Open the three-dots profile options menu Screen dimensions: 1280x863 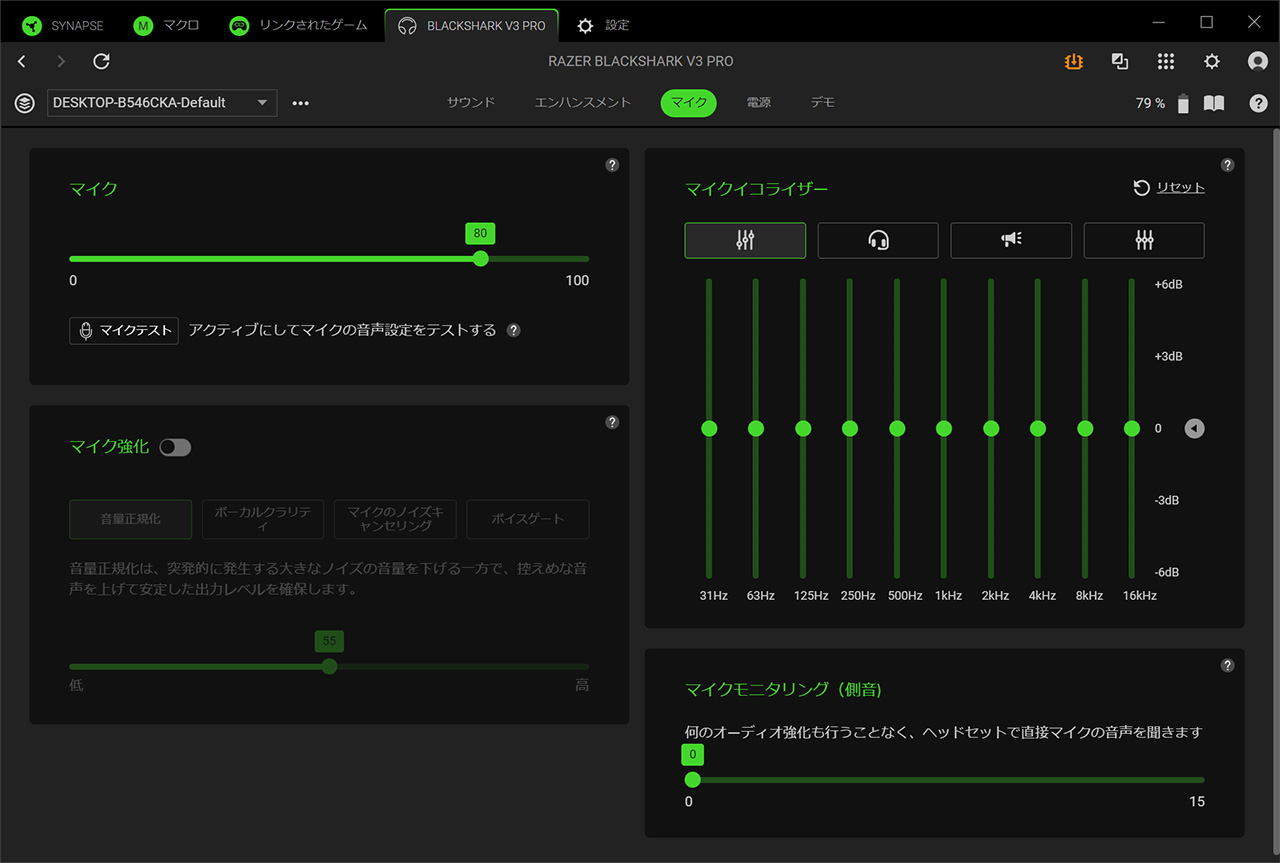[x=301, y=103]
